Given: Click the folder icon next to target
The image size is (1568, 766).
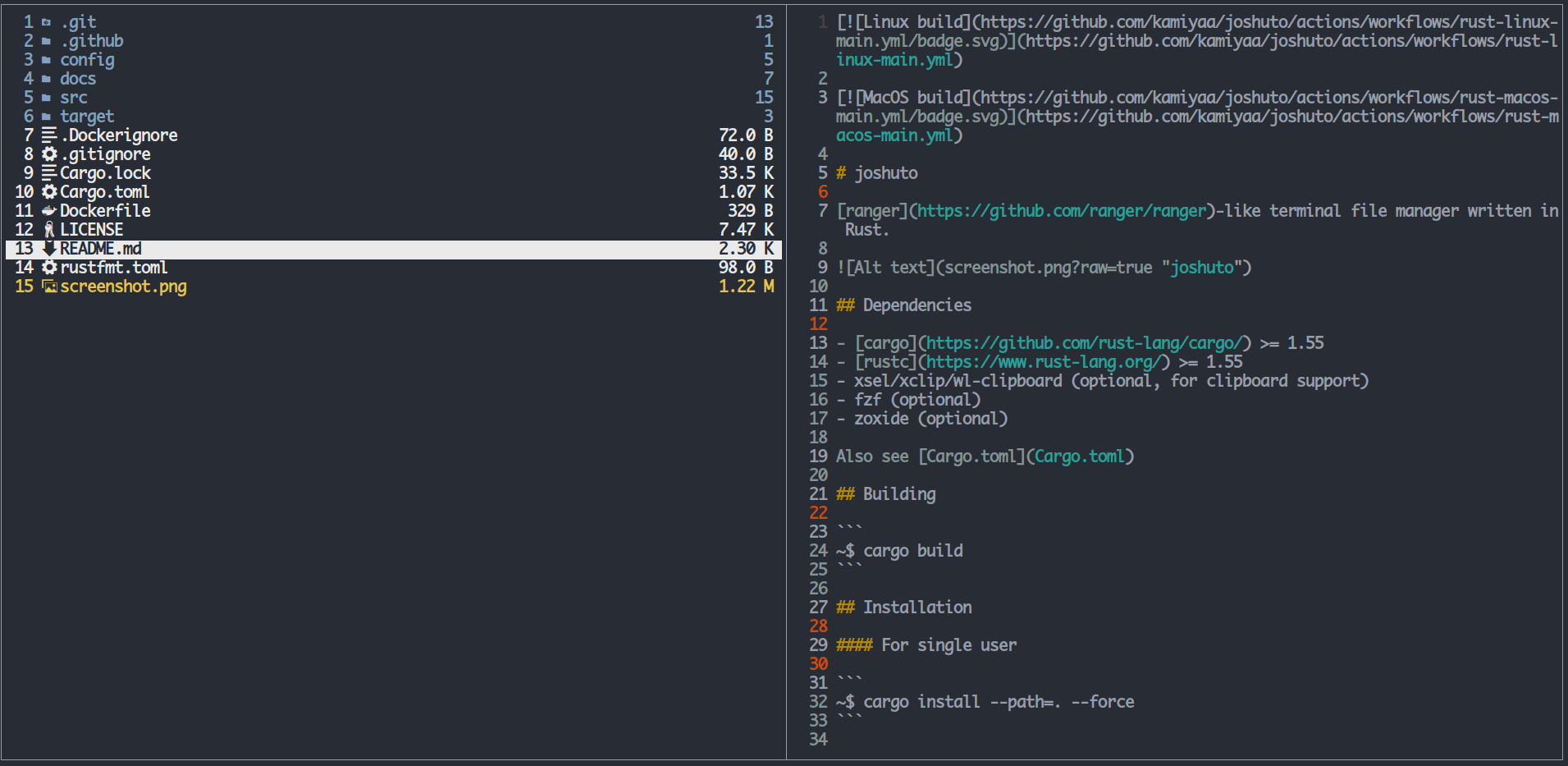Looking at the screenshot, I should [47, 117].
